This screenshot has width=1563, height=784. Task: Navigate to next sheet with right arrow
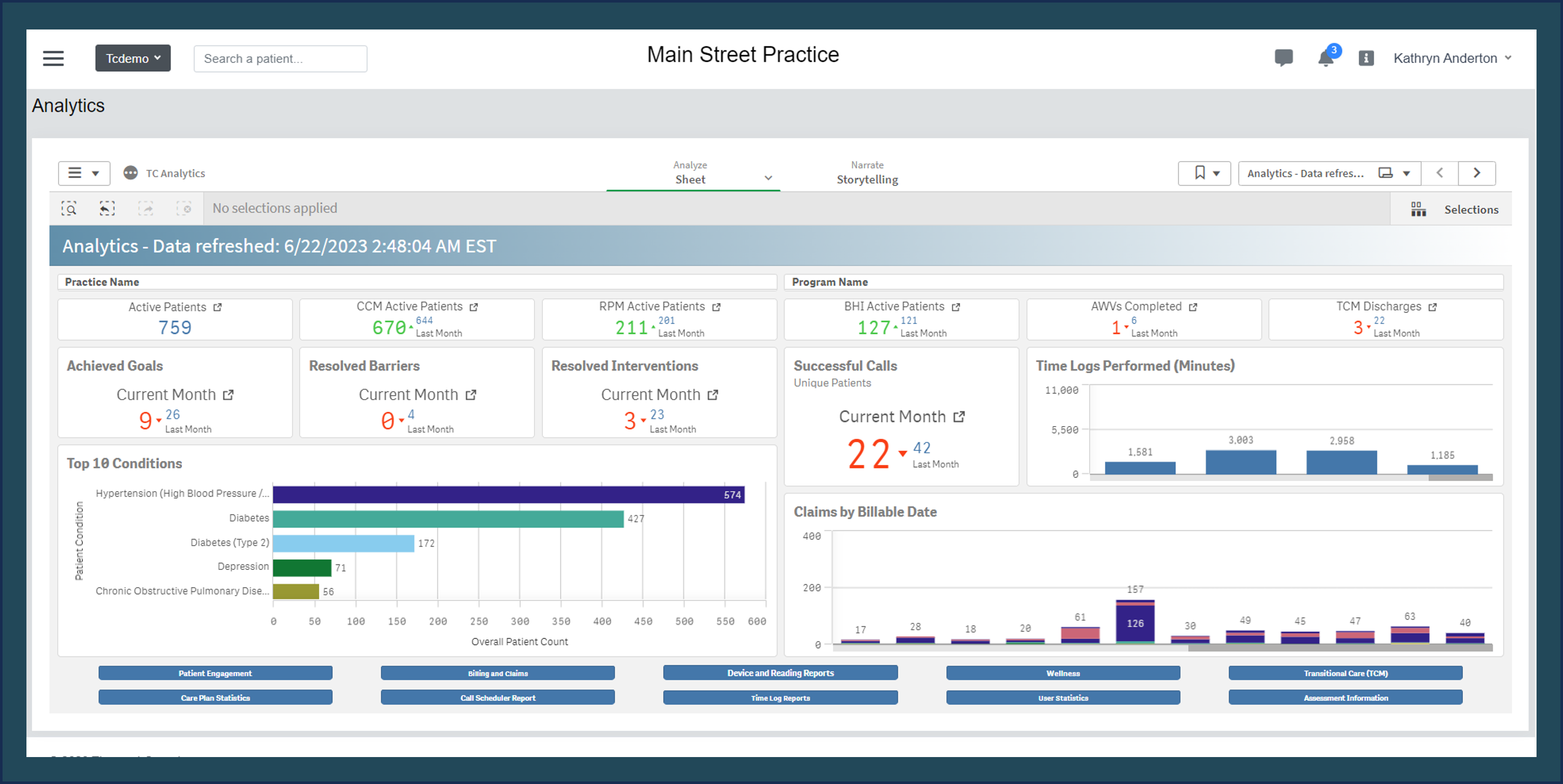[1477, 173]
